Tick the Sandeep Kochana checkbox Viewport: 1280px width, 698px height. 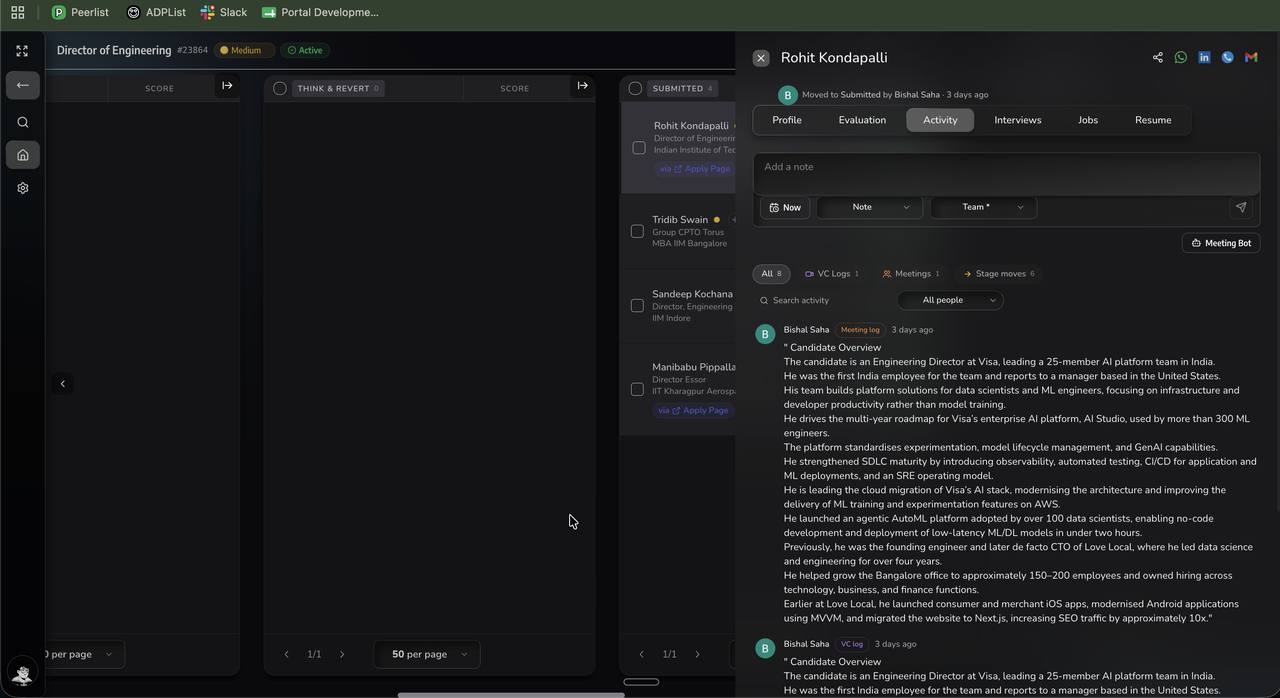pyautogui.click(x=637, y=305)
